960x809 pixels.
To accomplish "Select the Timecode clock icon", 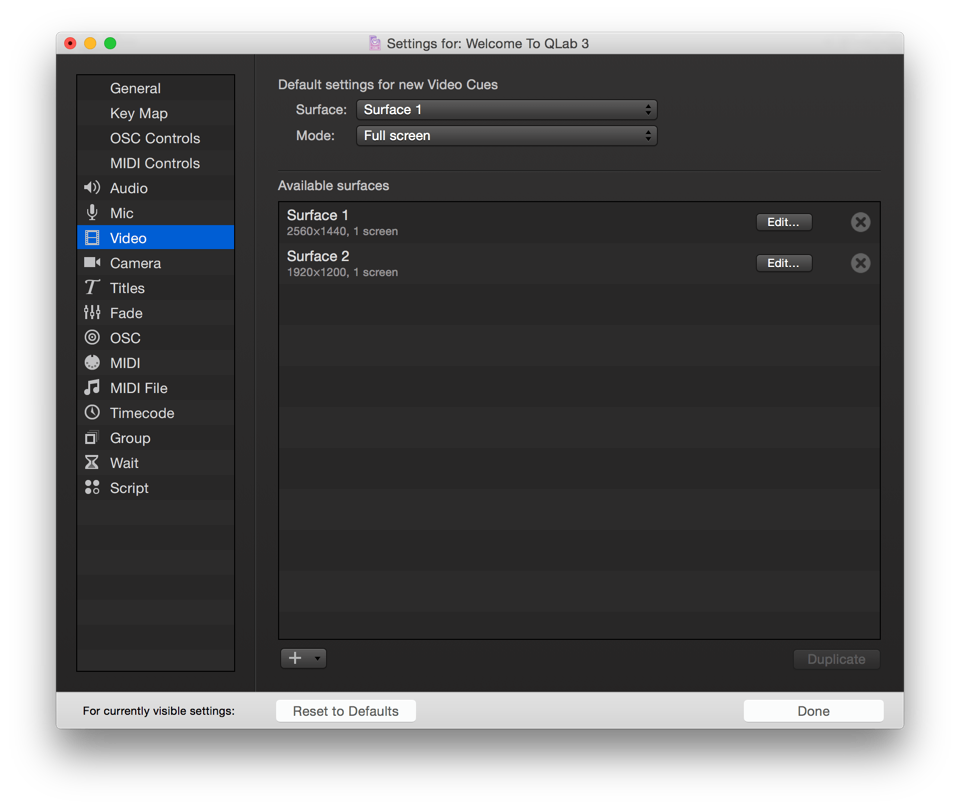I will pos(92,413).
